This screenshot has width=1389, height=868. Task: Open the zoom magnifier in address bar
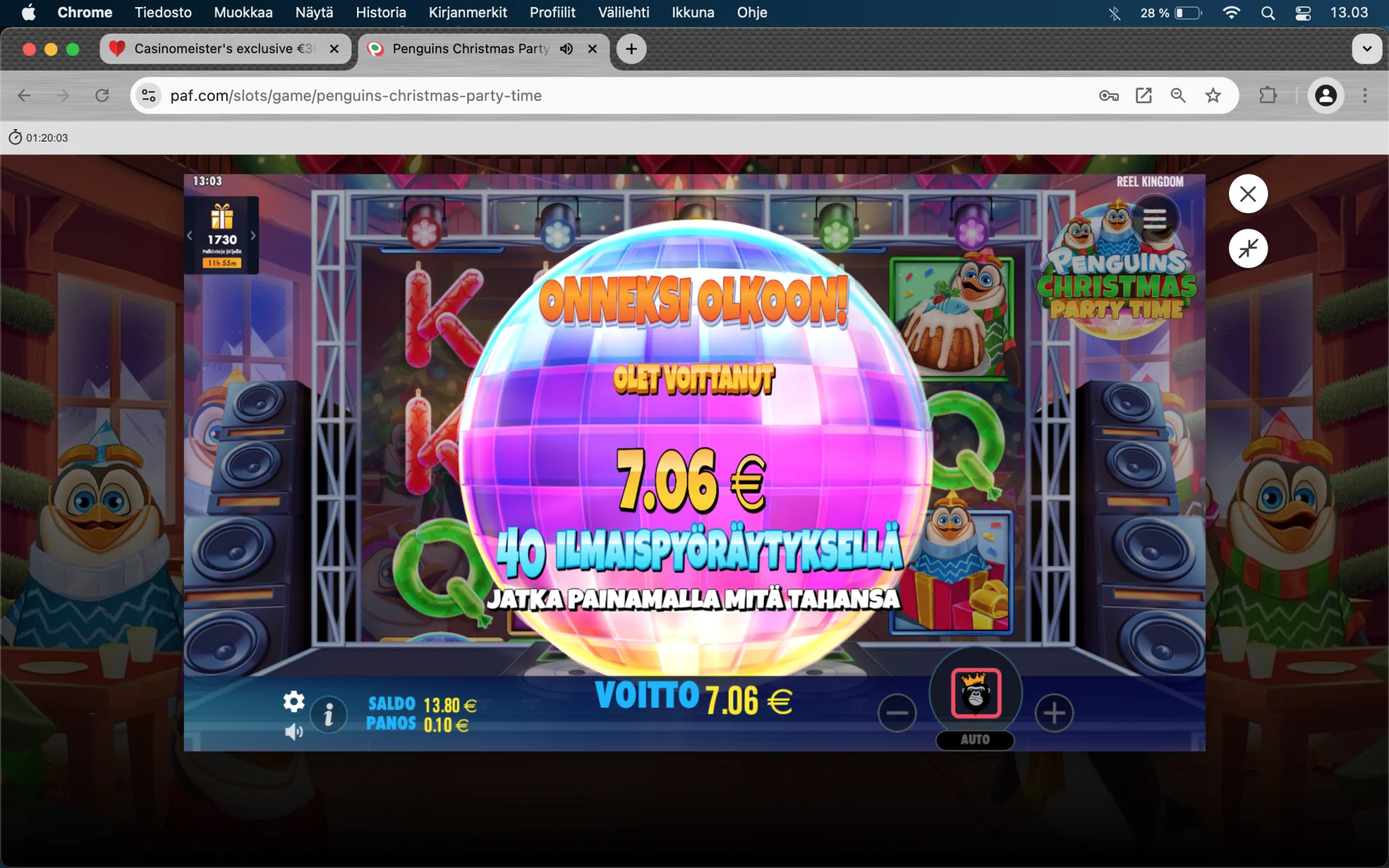tap(1179, 95)
